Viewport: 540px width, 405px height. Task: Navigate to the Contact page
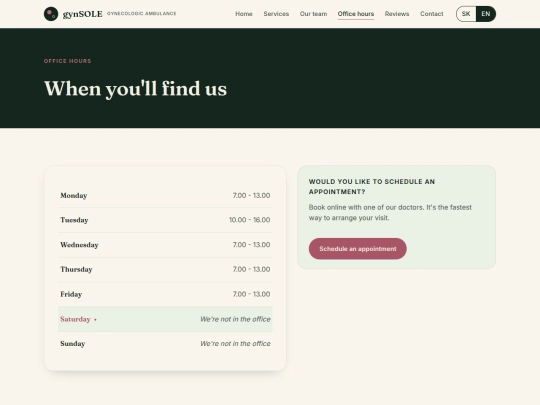click(432, 14)
